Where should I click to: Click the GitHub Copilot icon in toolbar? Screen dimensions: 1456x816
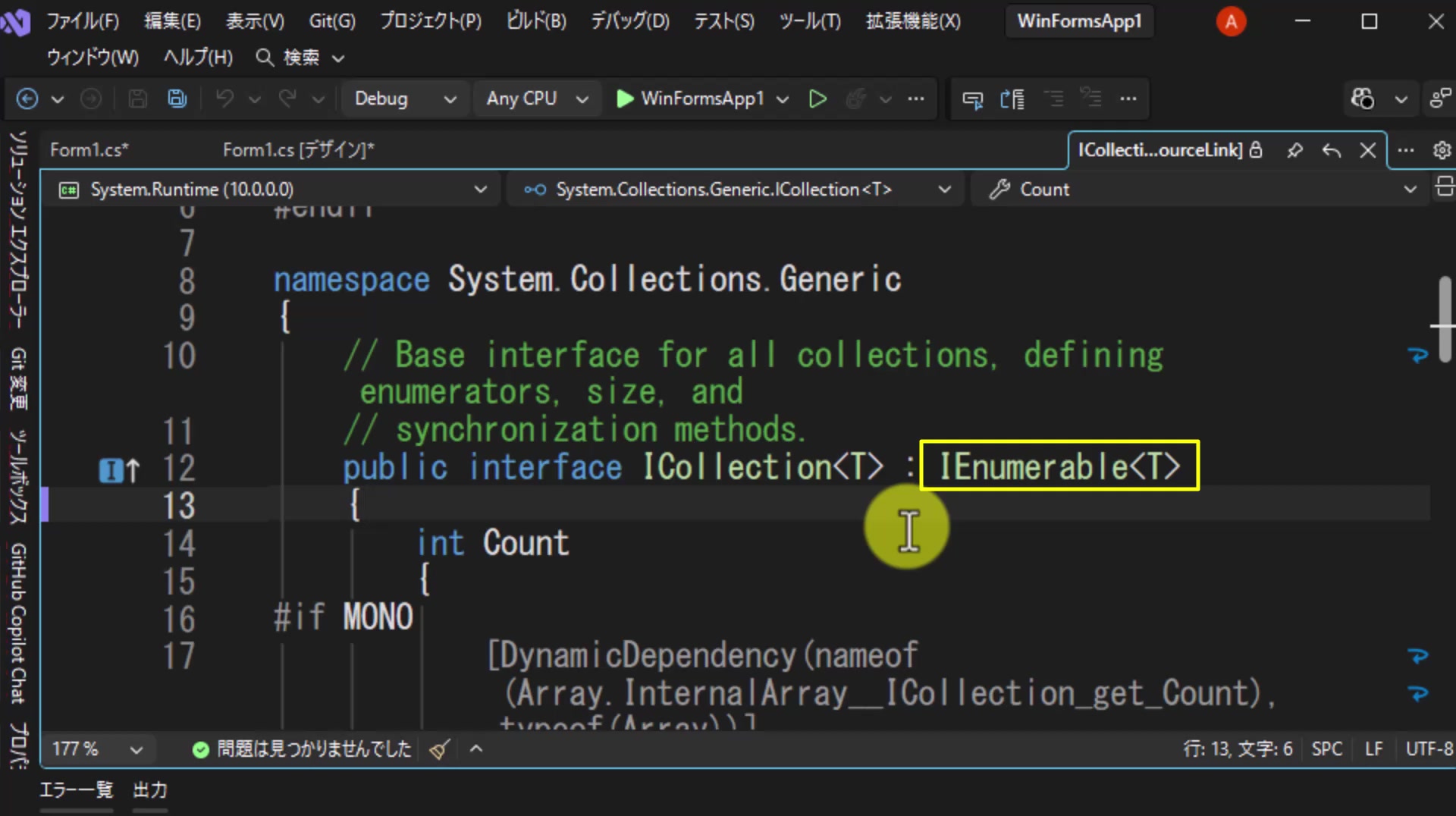click(x=1362, y=99)
